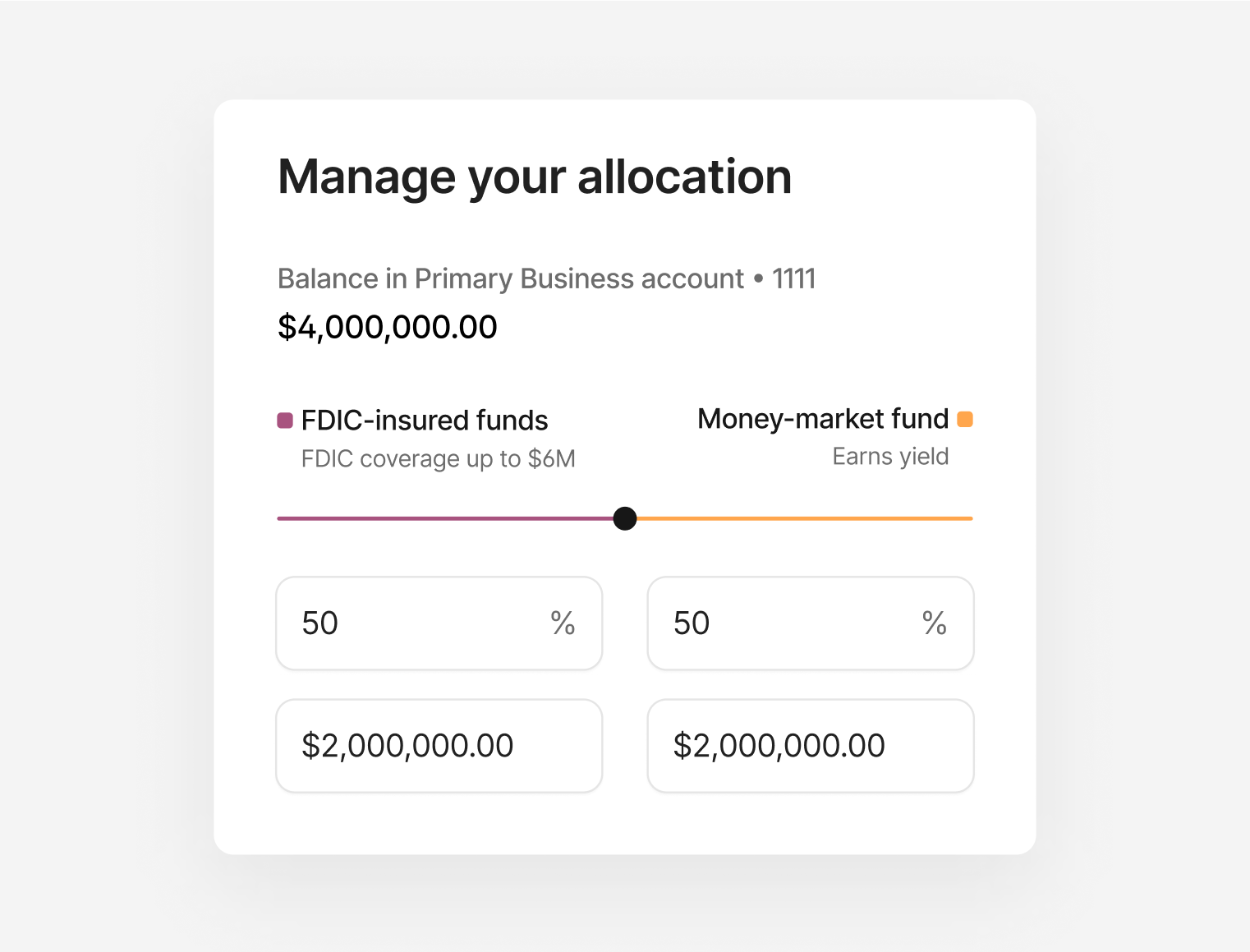
Task: Click the black slider handle
Action: tap(625, 518)
